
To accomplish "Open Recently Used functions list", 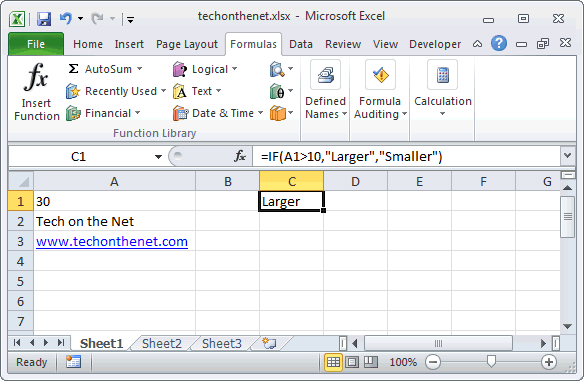I will click(116, 91).
